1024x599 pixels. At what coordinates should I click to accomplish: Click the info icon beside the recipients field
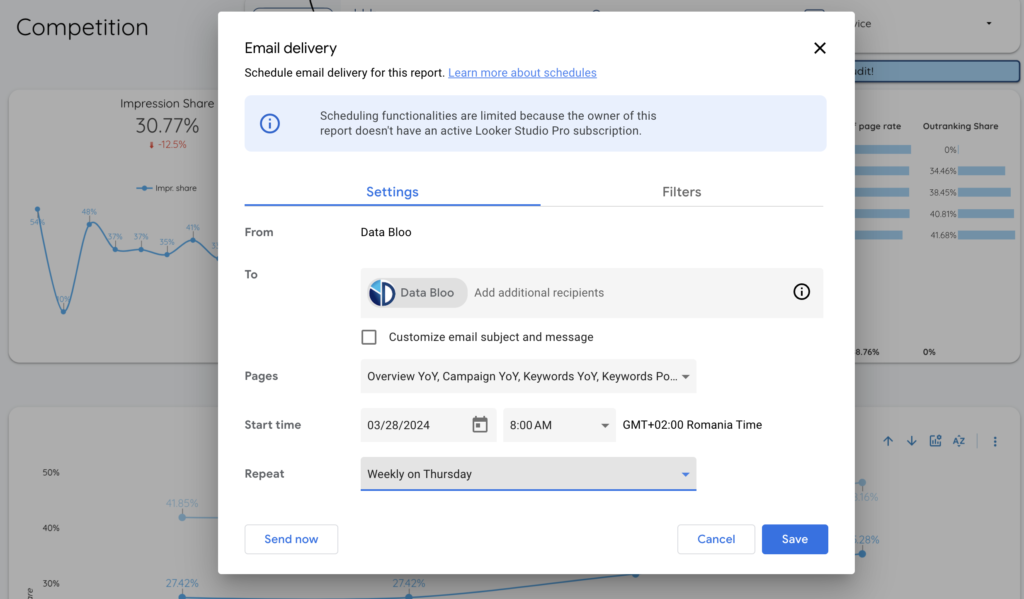coord(801,292)
